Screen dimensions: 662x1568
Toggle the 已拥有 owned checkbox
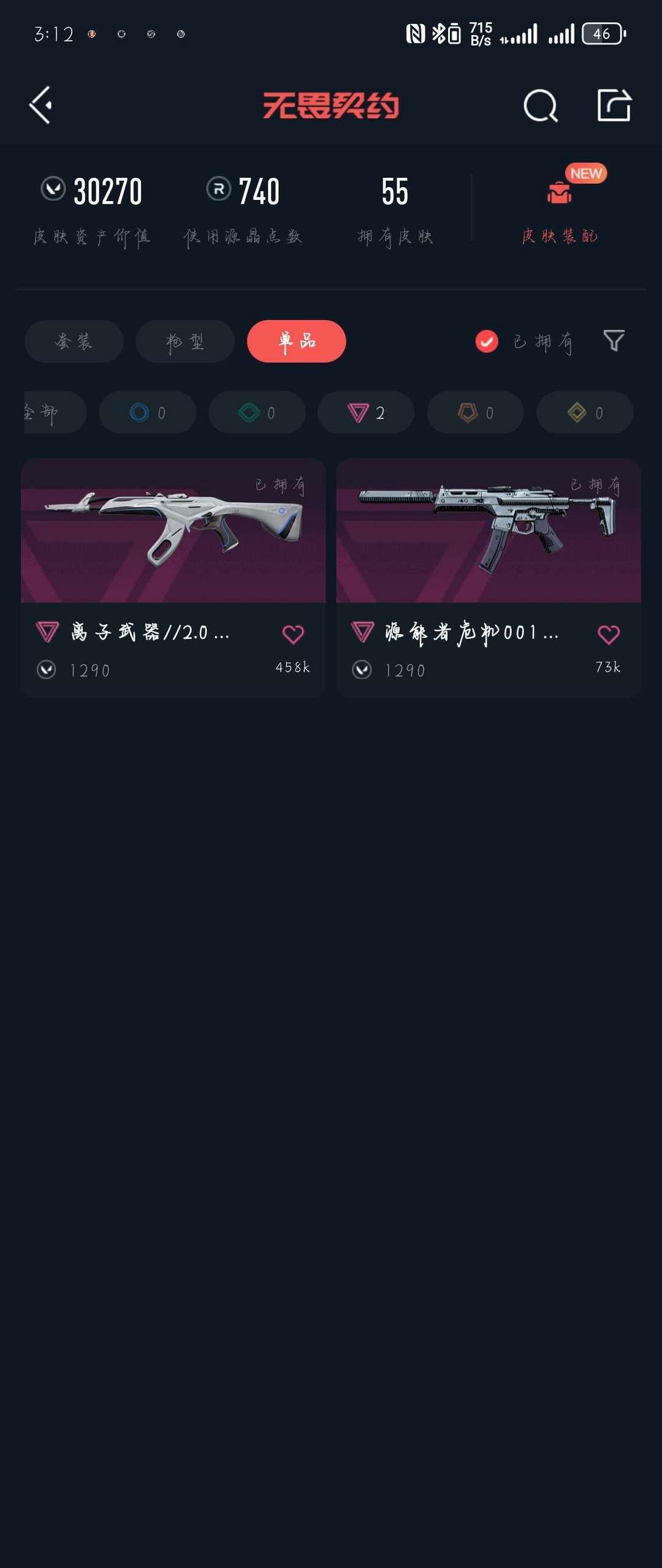coord(487,342)
